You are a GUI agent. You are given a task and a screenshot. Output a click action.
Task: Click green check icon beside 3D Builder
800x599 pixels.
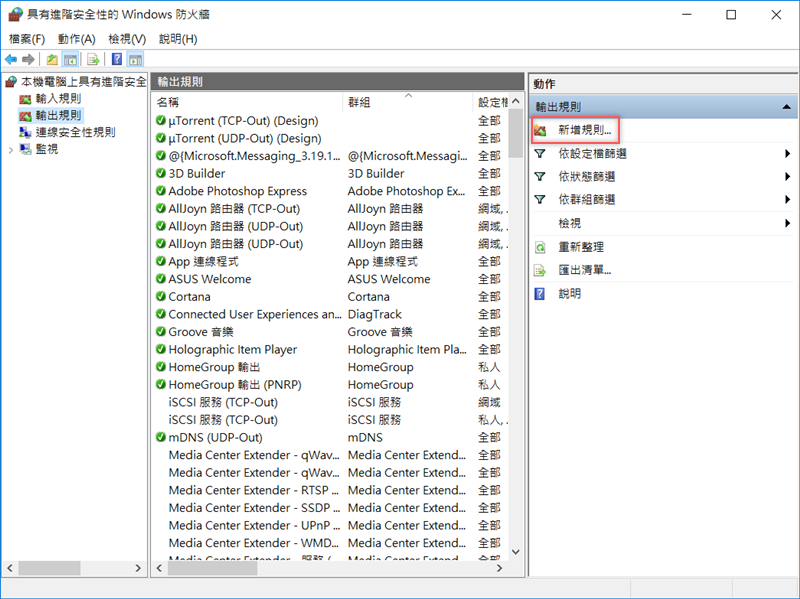pos(161,173)
